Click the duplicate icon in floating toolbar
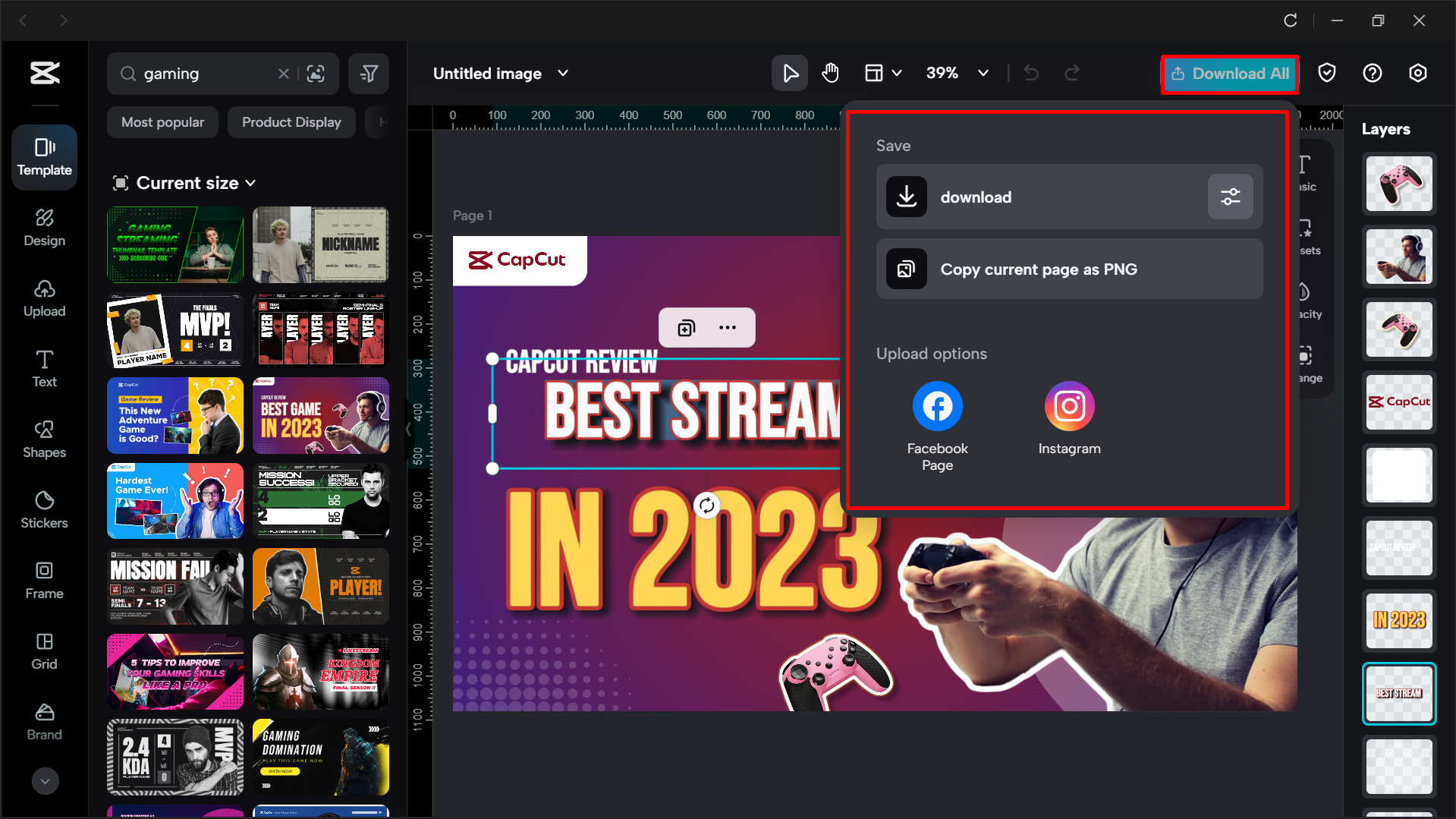This screenshot has height=819, width=1456. pos(686,328)
